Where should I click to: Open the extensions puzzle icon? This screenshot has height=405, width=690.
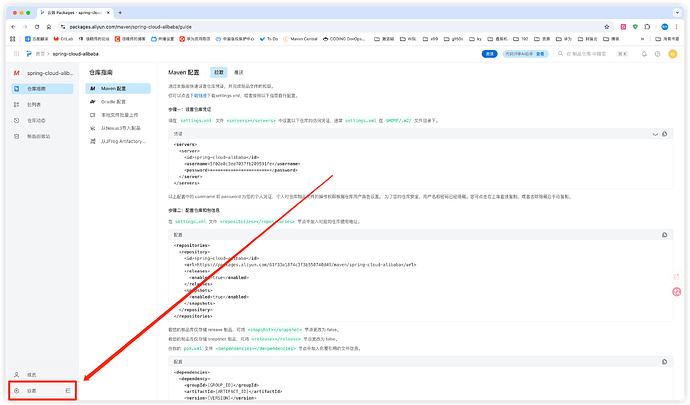(x=647, y=27)
